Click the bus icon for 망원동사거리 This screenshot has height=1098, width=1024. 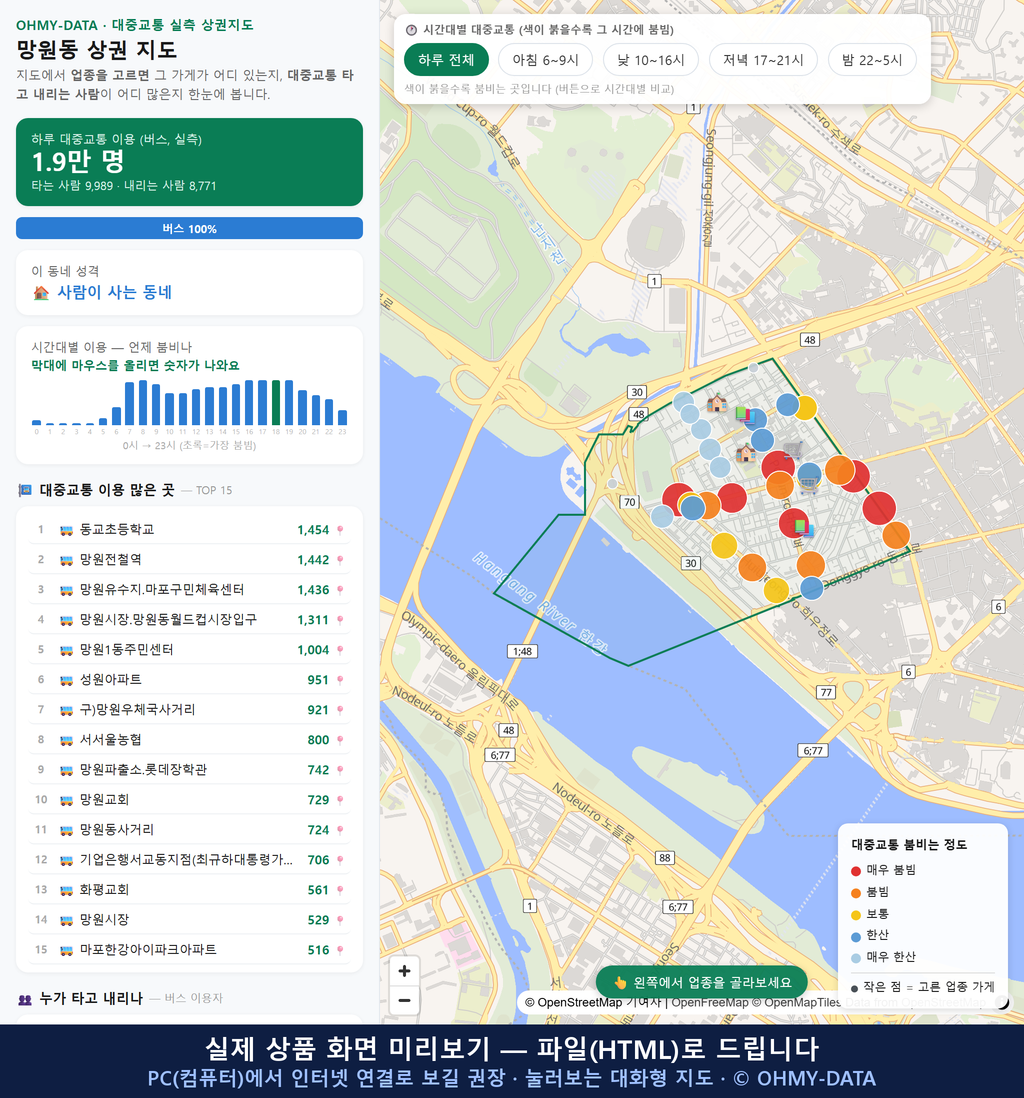click(x=67, y=831)
